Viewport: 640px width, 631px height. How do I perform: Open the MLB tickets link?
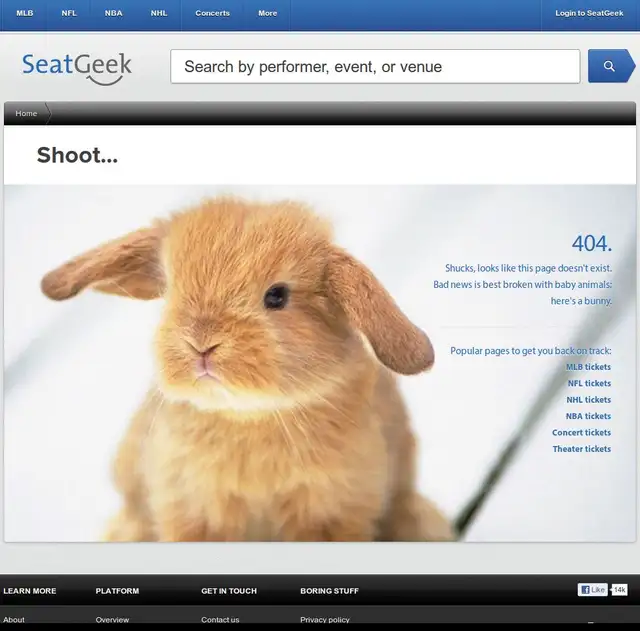588,367
